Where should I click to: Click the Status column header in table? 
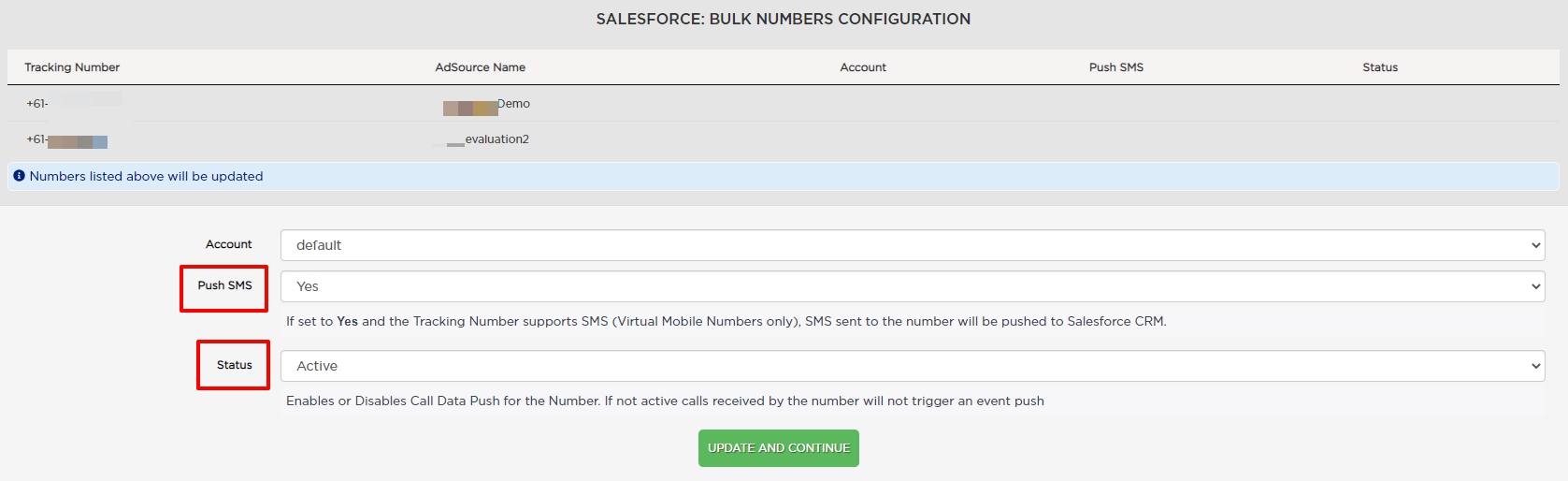[1380, 67]
